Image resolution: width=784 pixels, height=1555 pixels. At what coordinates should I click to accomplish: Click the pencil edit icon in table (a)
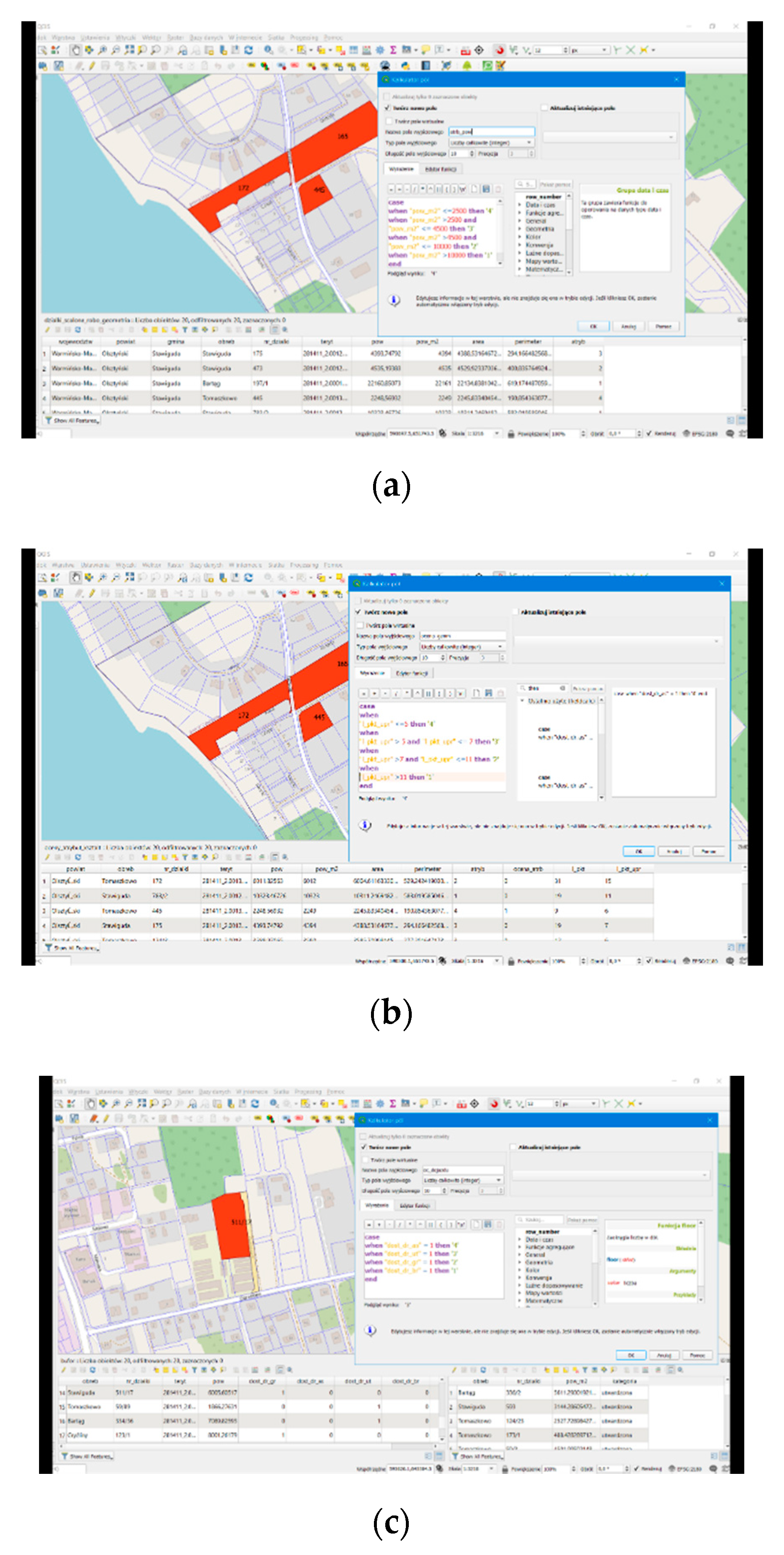(x=47, y=330)
